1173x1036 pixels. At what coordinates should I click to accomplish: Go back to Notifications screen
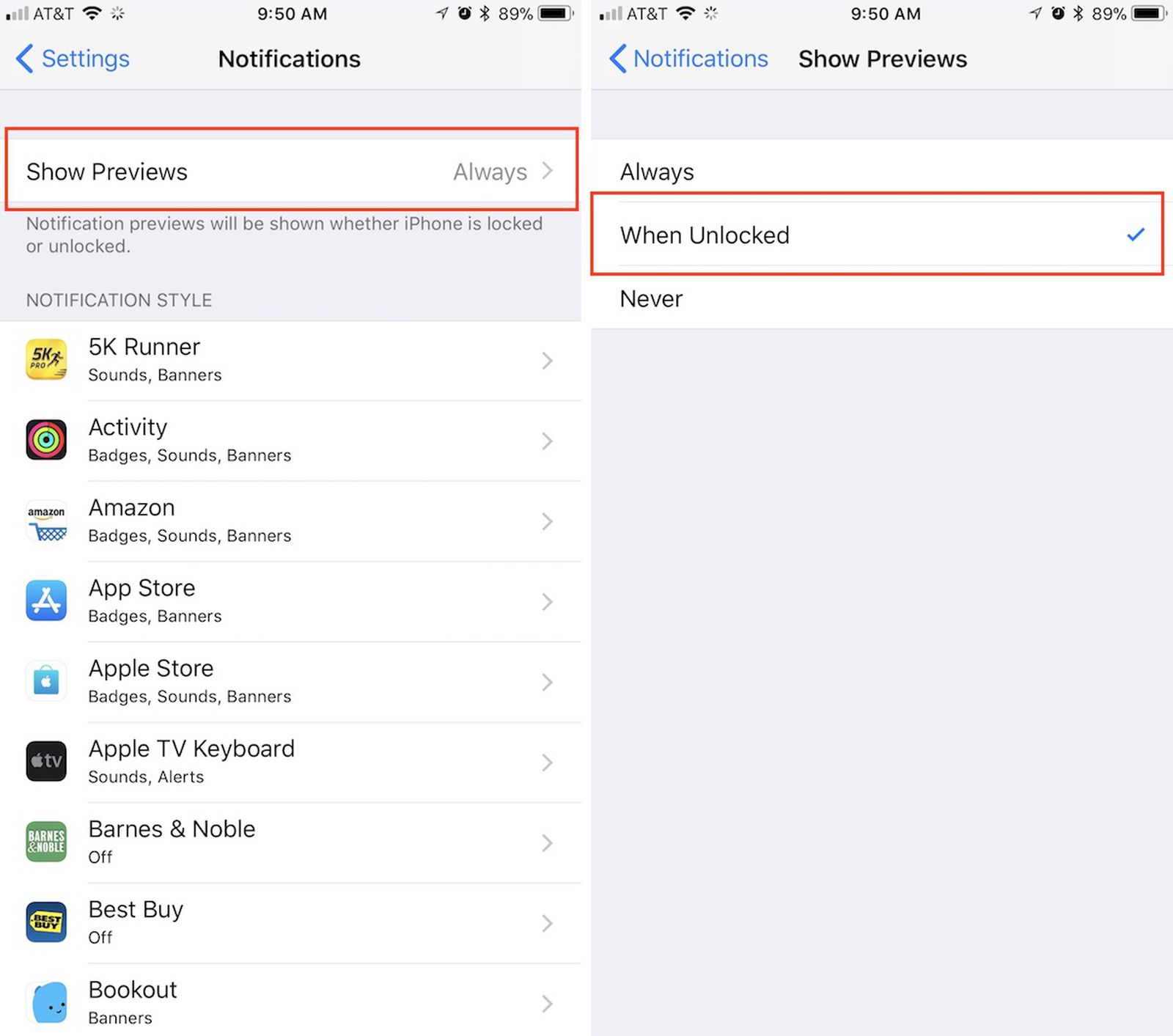tap(688, 59)
